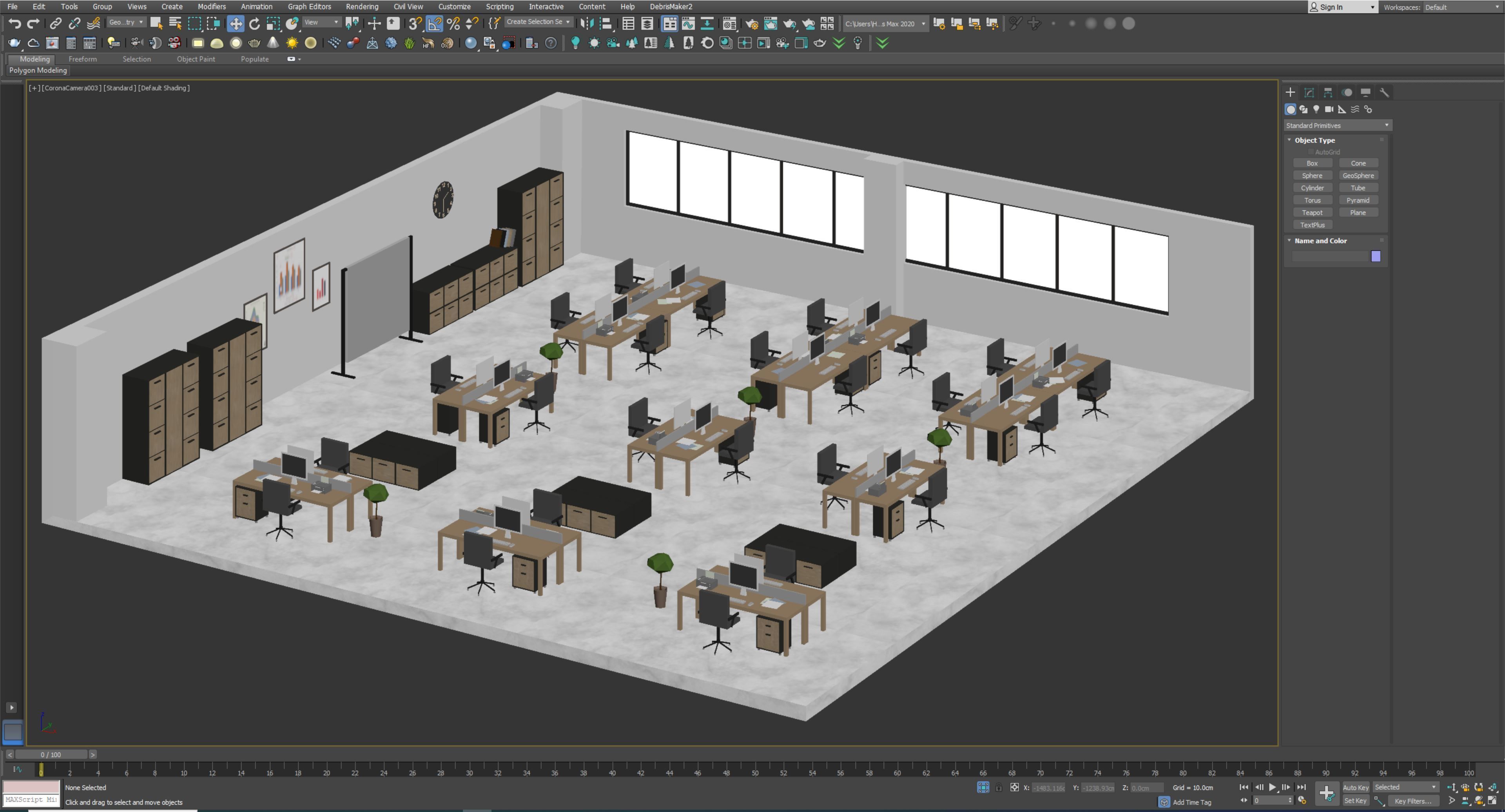Viewport: 1505px width, 812px height.
Task: Open the Modifiers menu
Action: [212, 6]
